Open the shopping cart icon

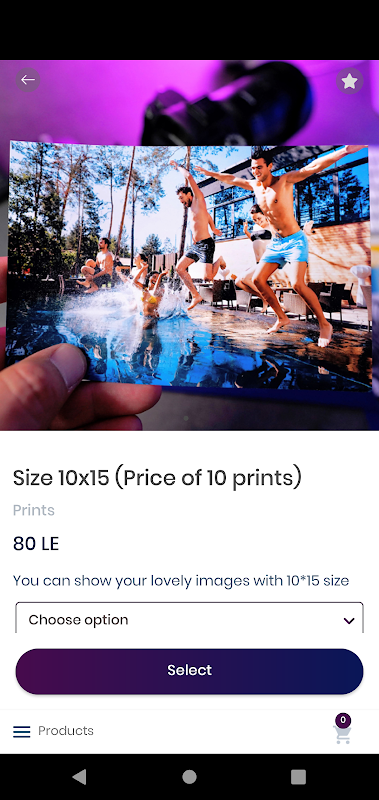(x=343, y=735)
